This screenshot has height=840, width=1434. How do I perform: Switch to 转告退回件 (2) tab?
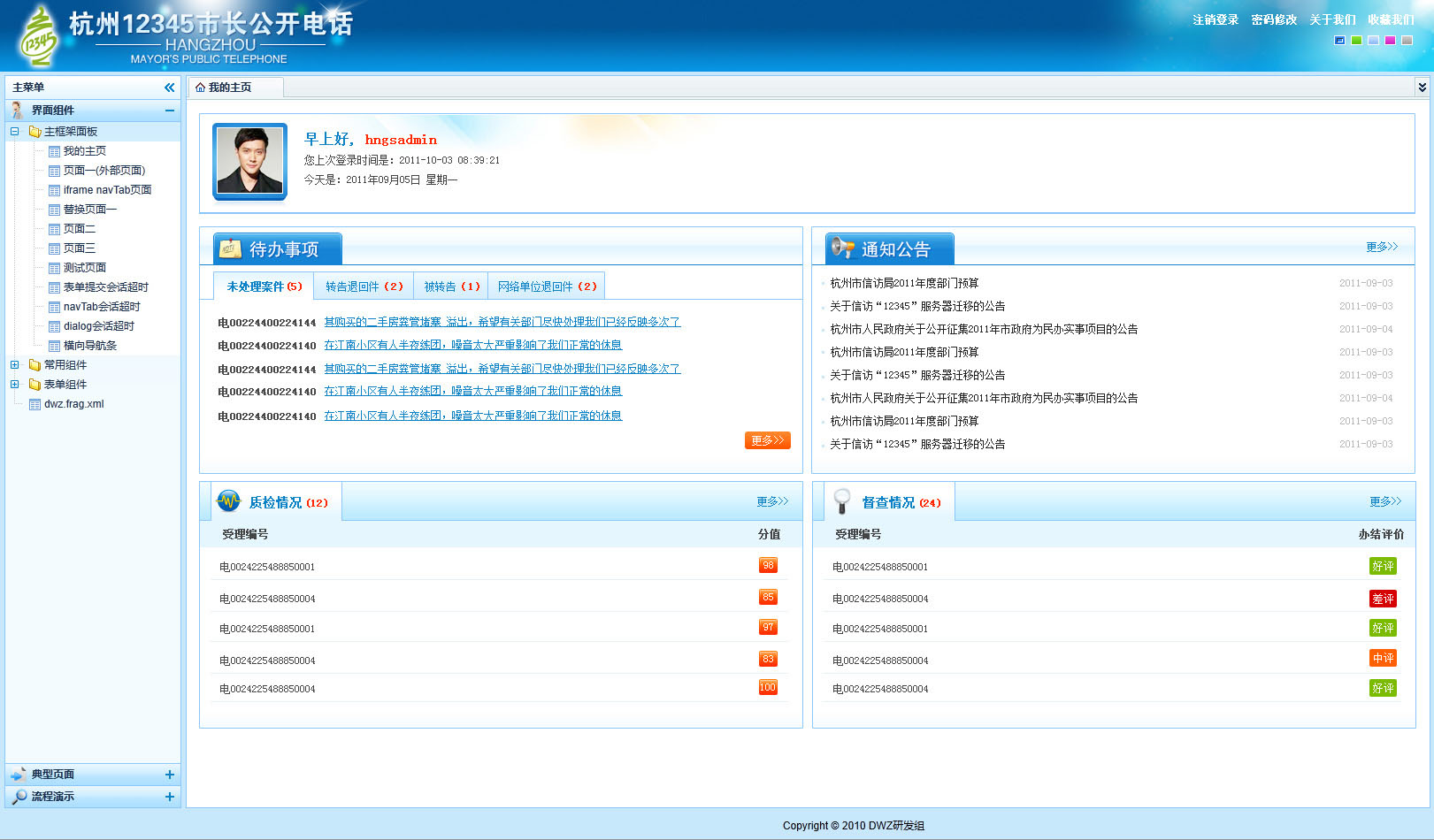[x=364, y=286]
